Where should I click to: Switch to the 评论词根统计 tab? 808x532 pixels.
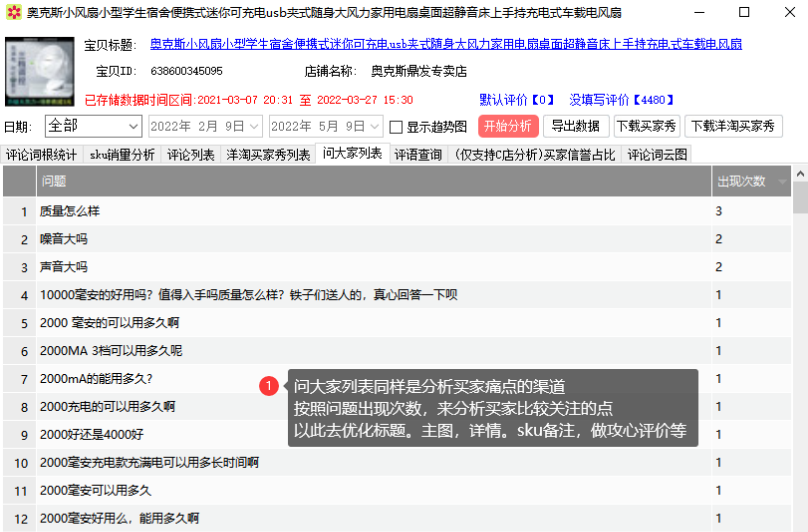pyautogui.click(x=41, y=154)
